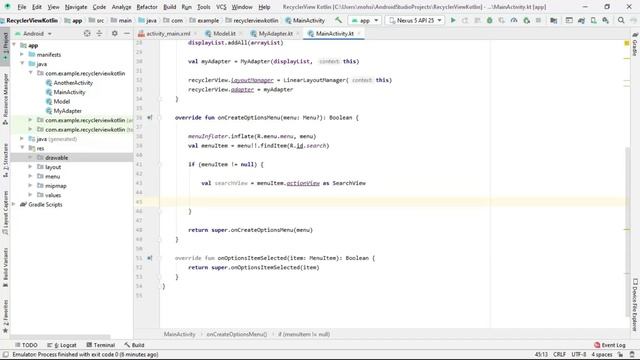The width and height of the screenshot is (640, 360).
Task: Open Nexus 5 API 25 device dropdown
Action: [415, 20]
